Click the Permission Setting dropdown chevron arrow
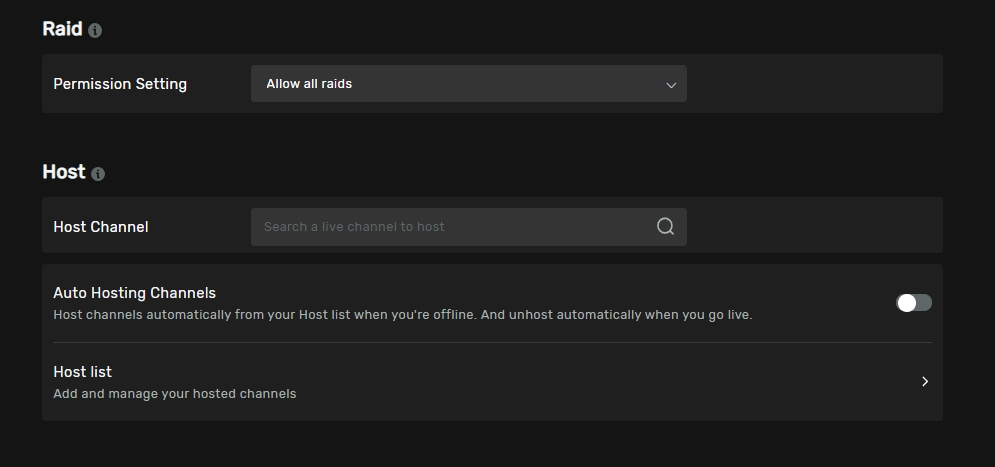 point(671,85)
